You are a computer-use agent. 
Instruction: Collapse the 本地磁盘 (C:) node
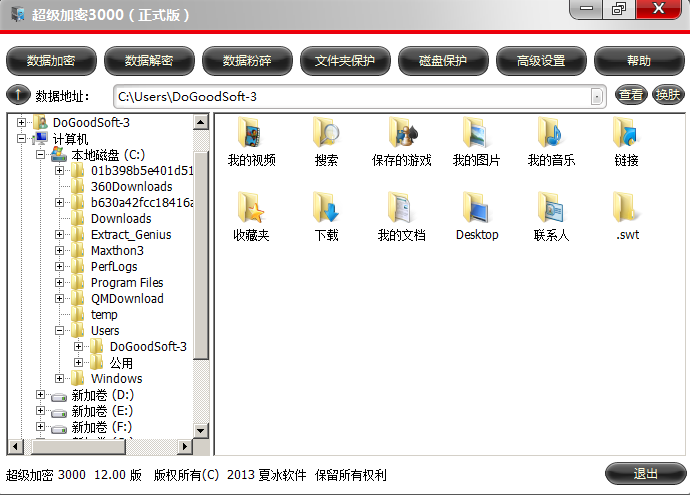[40, 154]
